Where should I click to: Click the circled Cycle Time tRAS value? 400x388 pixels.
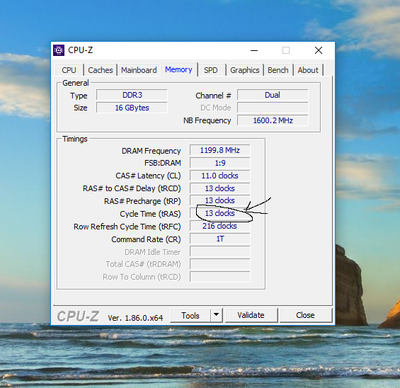click(x=220, y=213)
